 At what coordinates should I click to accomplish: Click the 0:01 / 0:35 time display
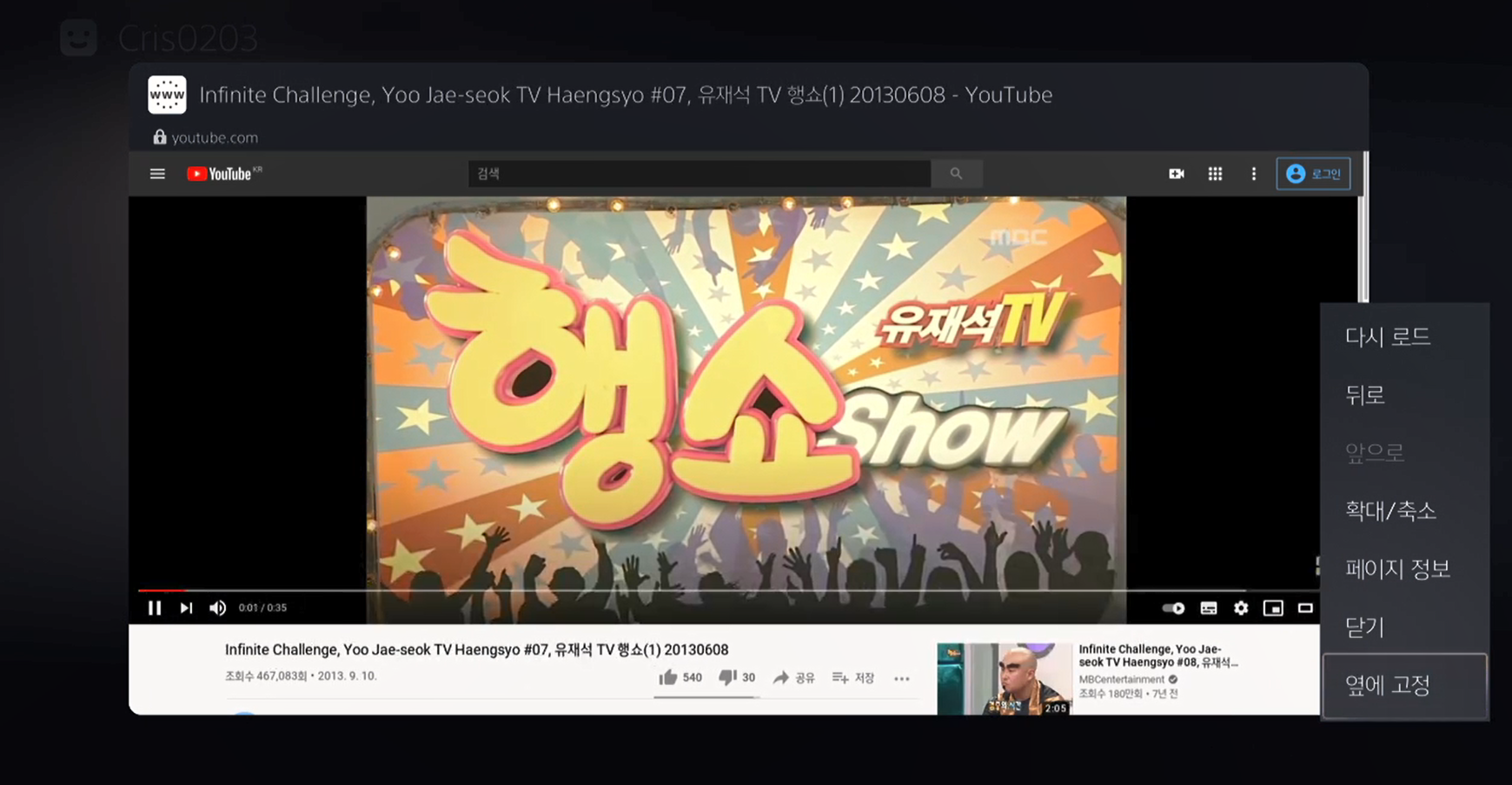(262, 608)
